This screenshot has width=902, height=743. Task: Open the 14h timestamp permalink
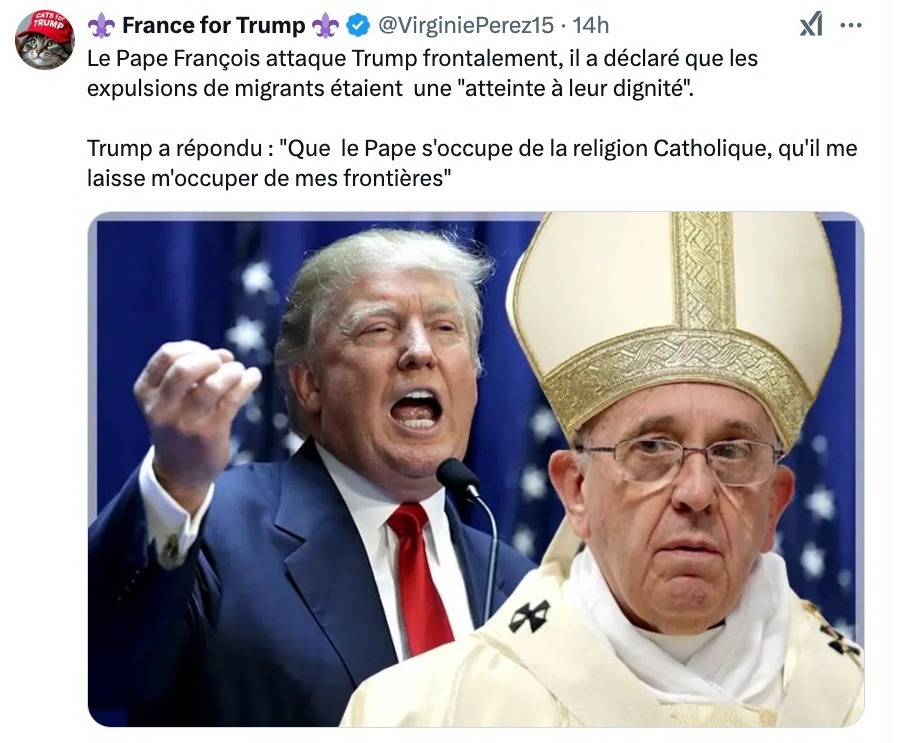(591, 25)
